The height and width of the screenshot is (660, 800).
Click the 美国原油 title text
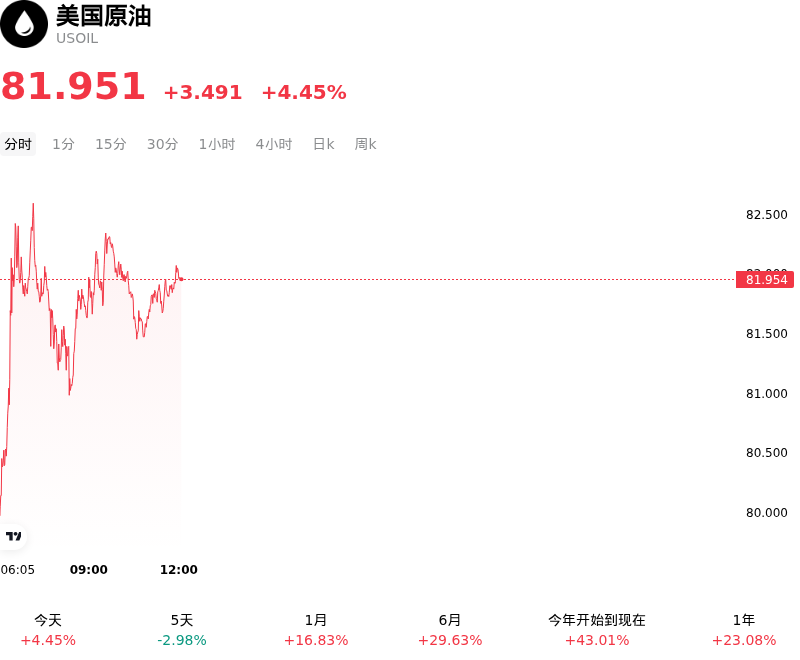pos(104,16)
